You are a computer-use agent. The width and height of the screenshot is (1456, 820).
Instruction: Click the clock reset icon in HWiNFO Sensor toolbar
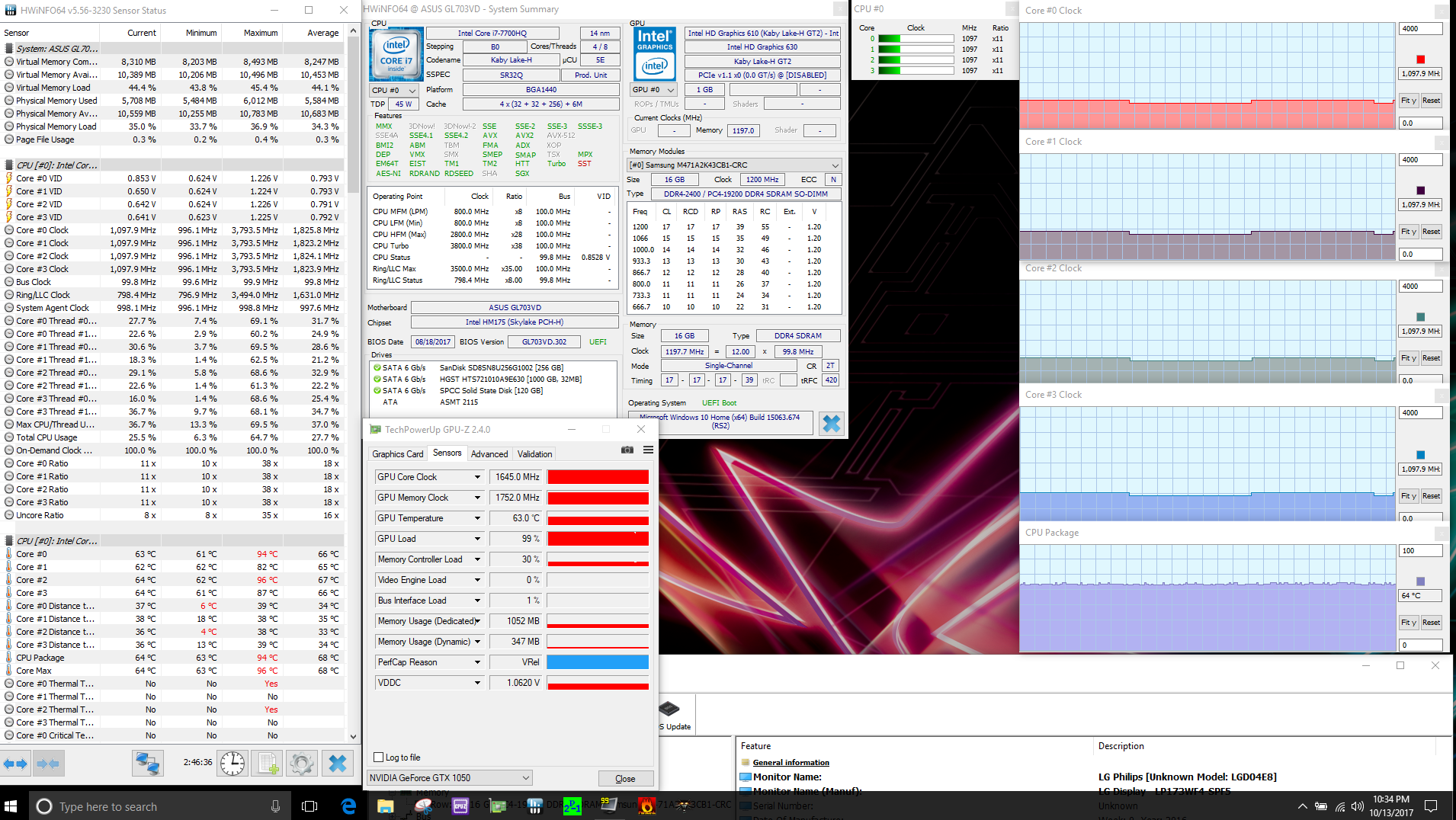(233, 763)
